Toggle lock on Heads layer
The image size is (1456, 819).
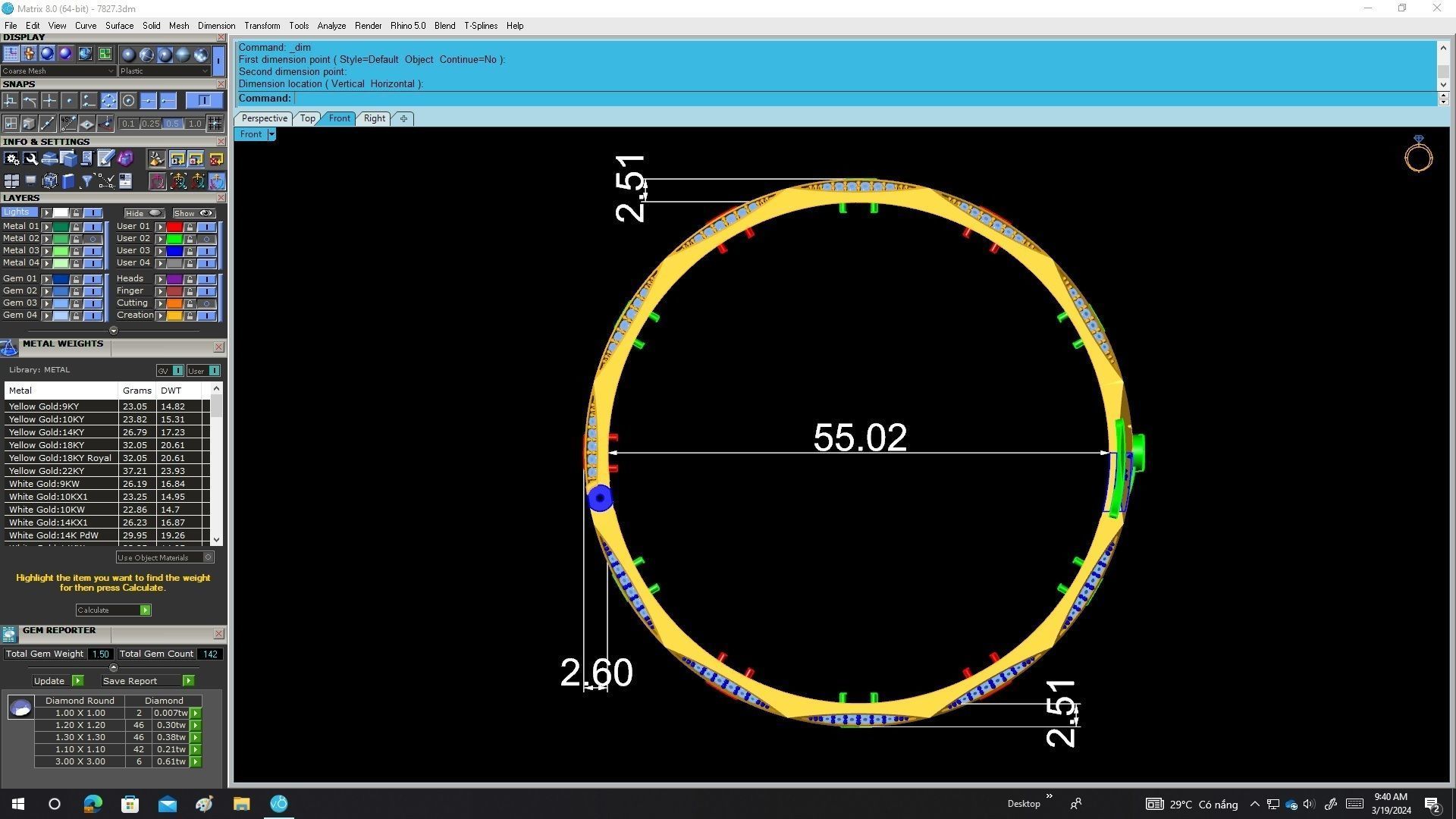pyautogui.click(x=190, y=279)
